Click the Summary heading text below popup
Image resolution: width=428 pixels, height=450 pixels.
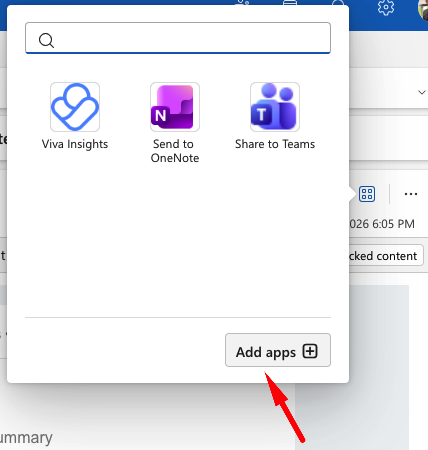26,438
